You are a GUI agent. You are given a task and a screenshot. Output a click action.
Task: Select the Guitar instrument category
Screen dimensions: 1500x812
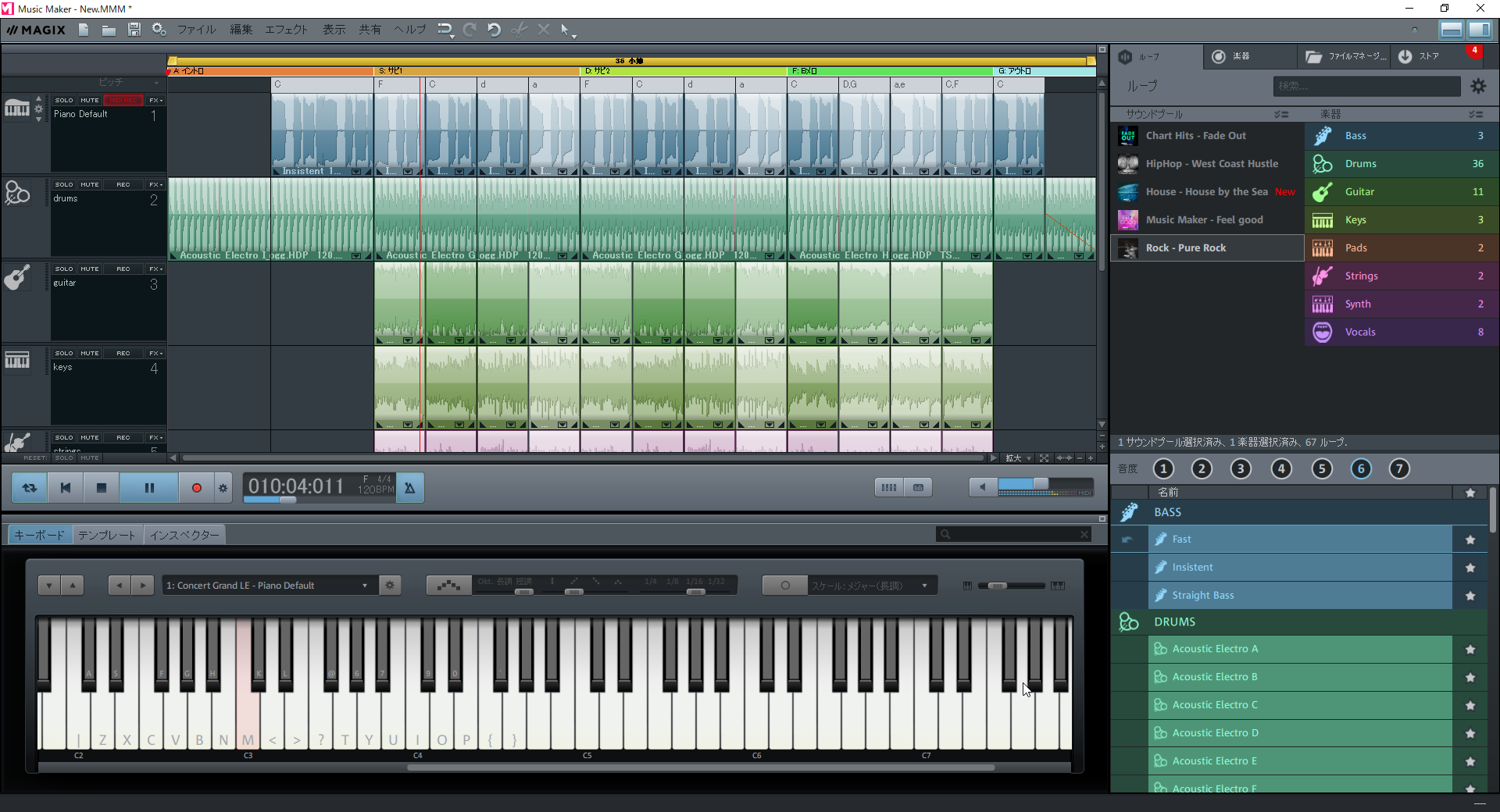[1402, 192]
